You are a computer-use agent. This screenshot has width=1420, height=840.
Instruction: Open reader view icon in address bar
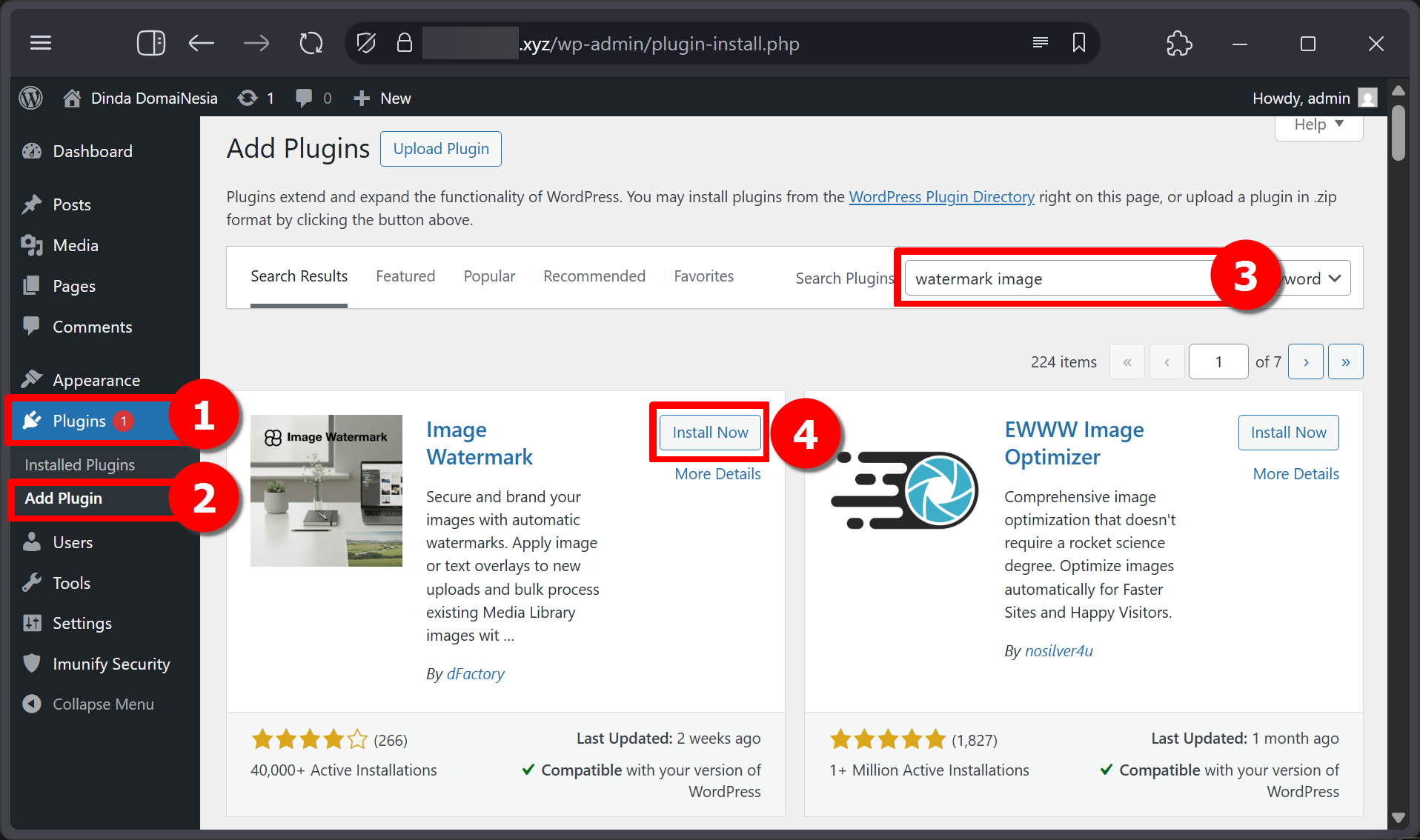1041,43
